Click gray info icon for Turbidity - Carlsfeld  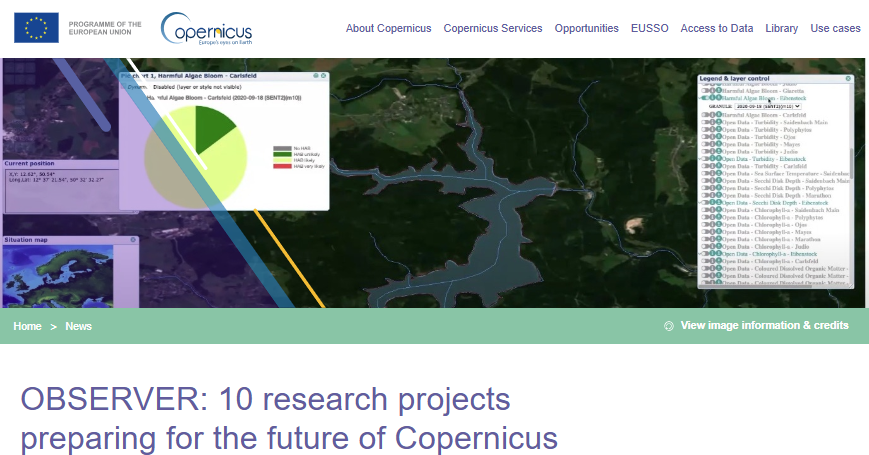(x=712, y=166)
